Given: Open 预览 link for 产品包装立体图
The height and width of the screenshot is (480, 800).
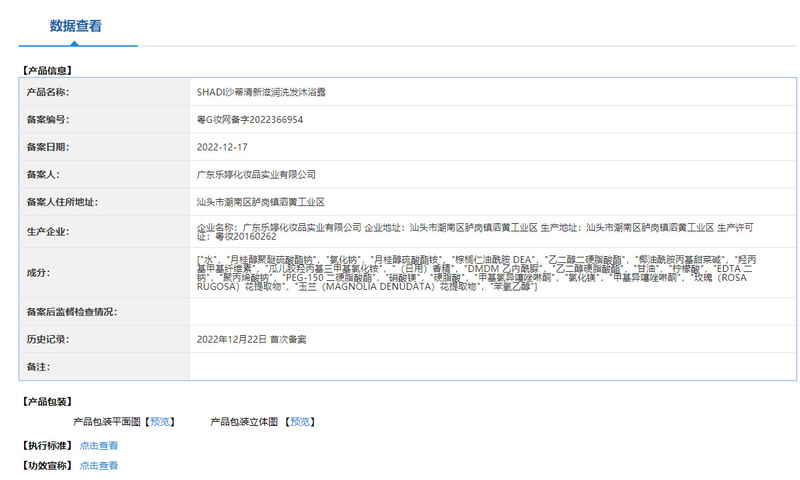Looking at the screenshot, I should [300, 422].
